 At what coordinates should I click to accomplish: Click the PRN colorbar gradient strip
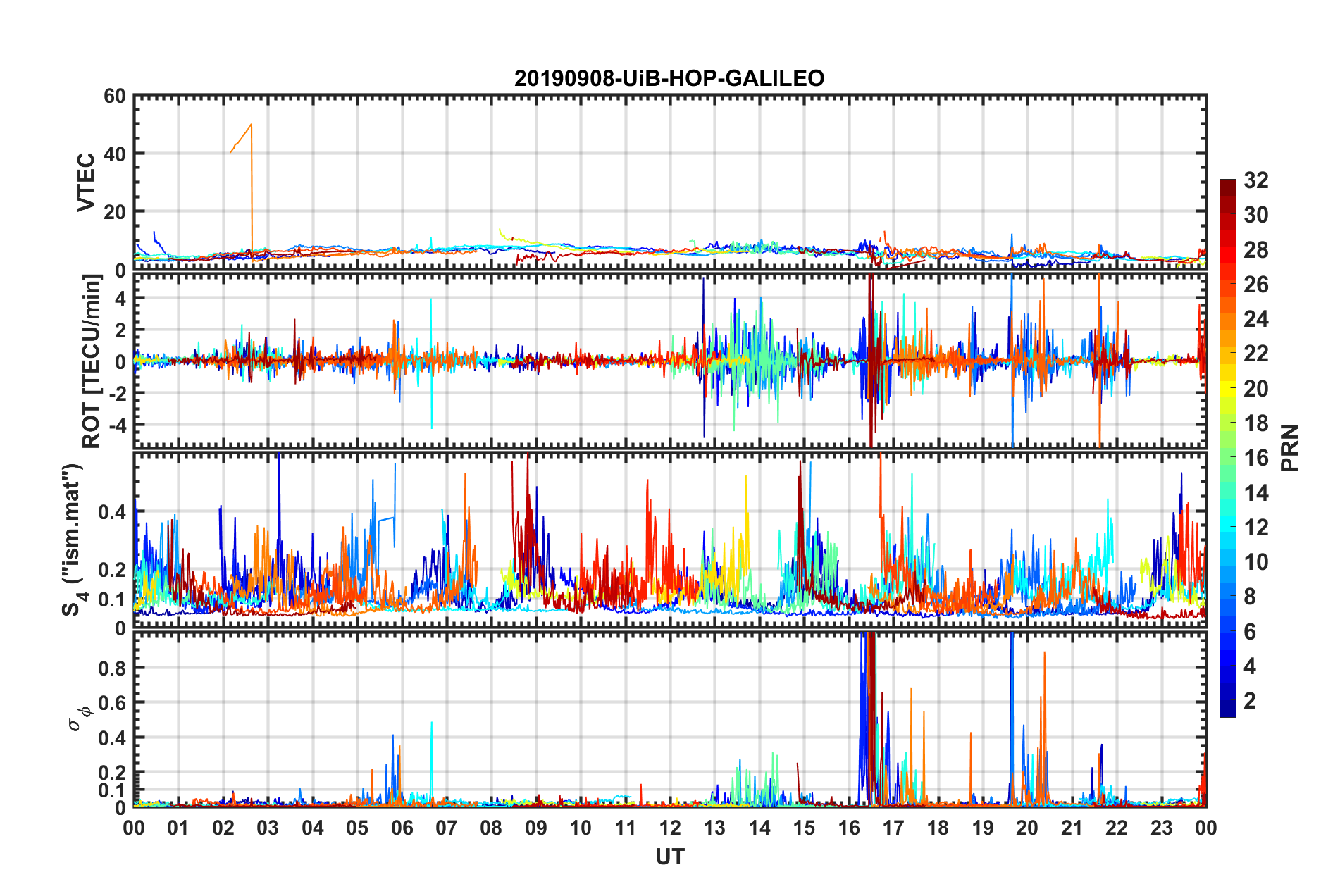(x=1228, y=448)
